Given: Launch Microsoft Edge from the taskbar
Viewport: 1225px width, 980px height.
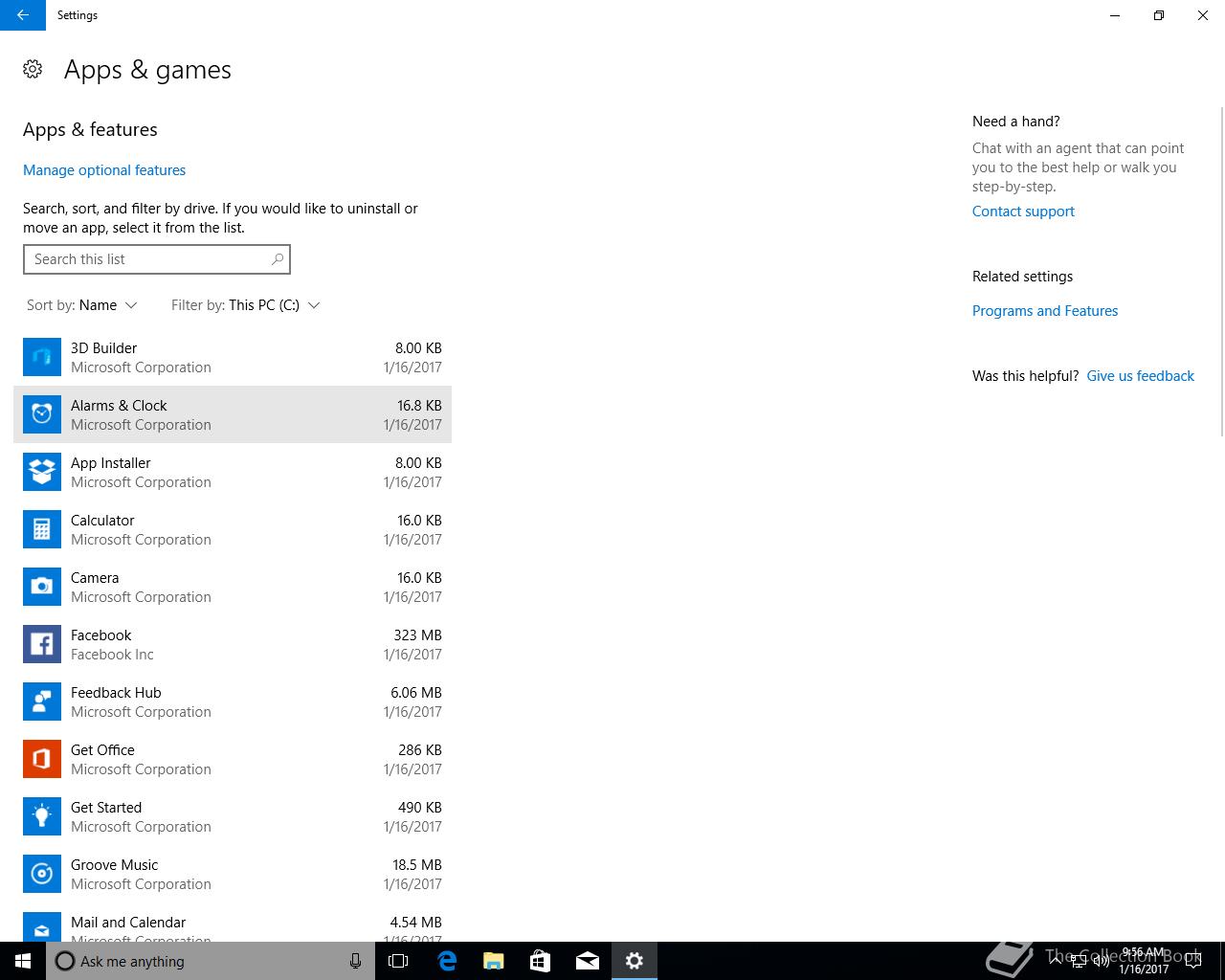Looking at the screenshot, I should (x=447, y=961).
